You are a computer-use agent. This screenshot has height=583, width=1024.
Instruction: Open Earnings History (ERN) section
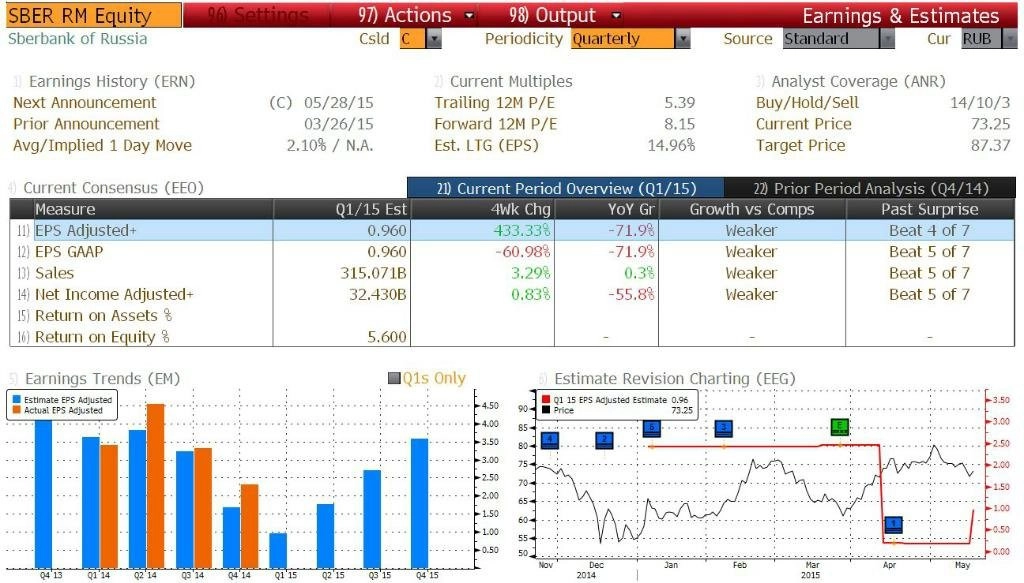point(112,82)
